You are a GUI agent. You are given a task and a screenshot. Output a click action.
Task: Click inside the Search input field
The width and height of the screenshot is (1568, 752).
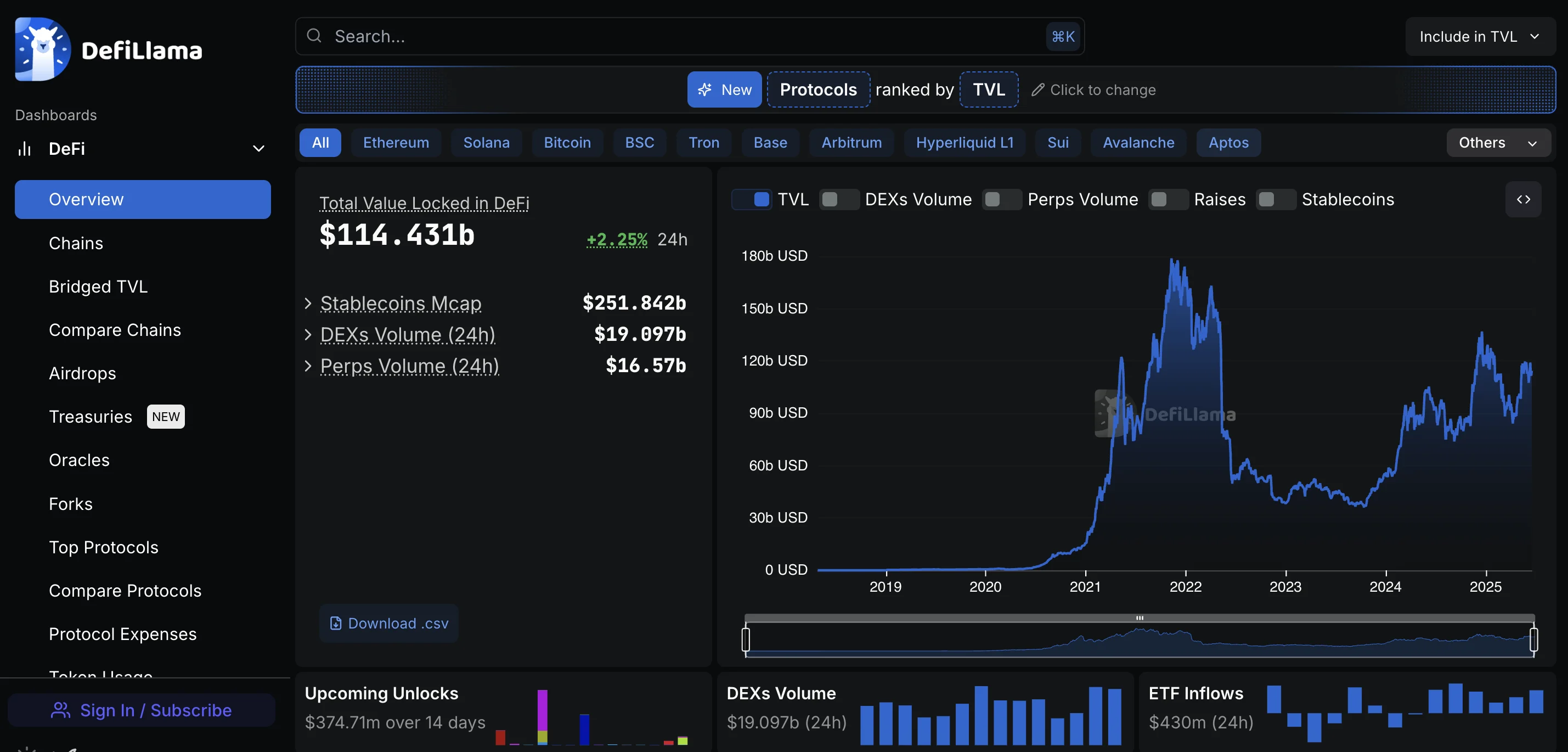pyautogui.click(x=690, y=37)
